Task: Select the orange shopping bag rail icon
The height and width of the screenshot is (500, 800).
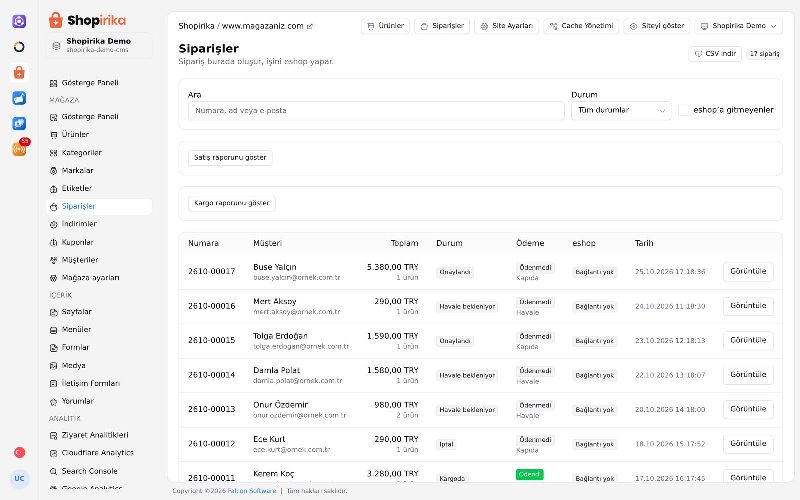Action: click(x=19, y=72)
